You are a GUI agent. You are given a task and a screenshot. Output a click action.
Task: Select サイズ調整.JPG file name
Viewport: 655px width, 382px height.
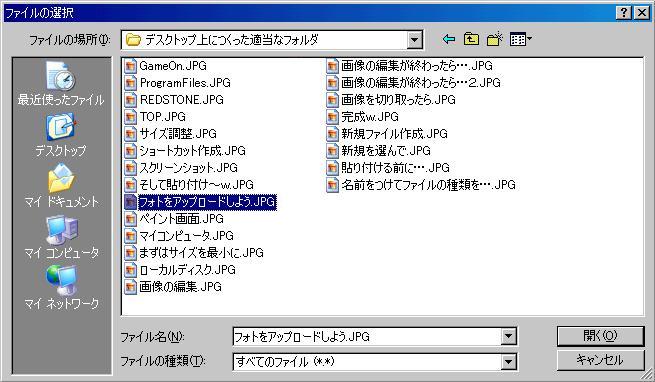[178, 134]
